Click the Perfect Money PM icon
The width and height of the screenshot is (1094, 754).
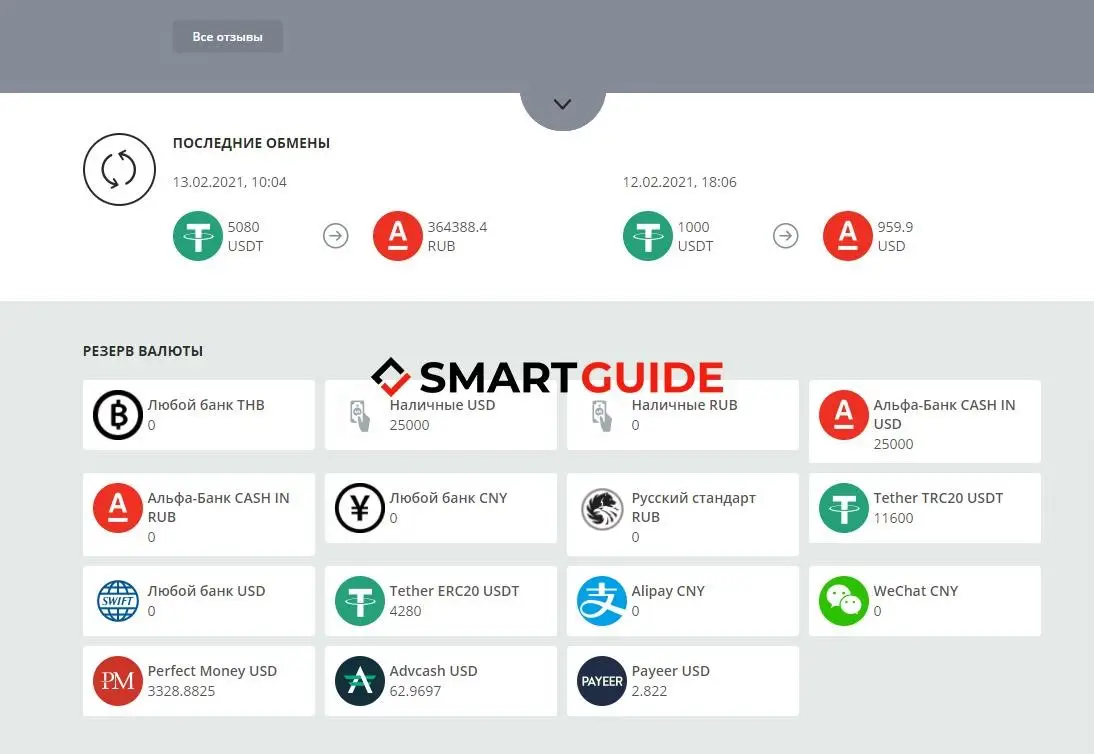tap(118, 681)
